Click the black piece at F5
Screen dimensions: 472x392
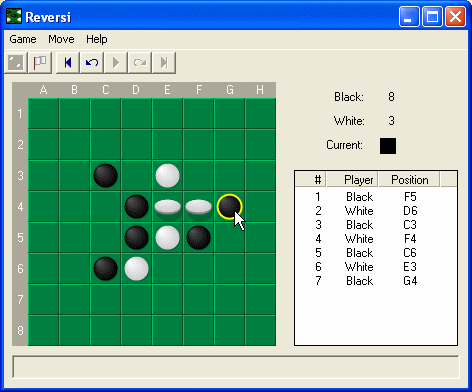pos(198,237)
